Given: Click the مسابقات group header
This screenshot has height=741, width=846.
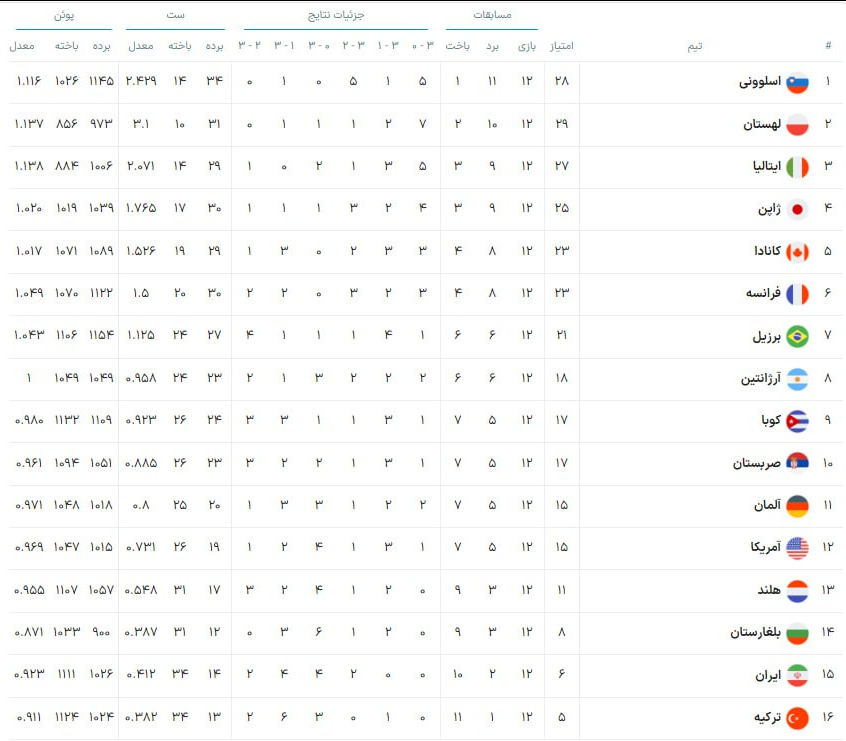Looking at the screenshot, I should [x=492, y=15].
